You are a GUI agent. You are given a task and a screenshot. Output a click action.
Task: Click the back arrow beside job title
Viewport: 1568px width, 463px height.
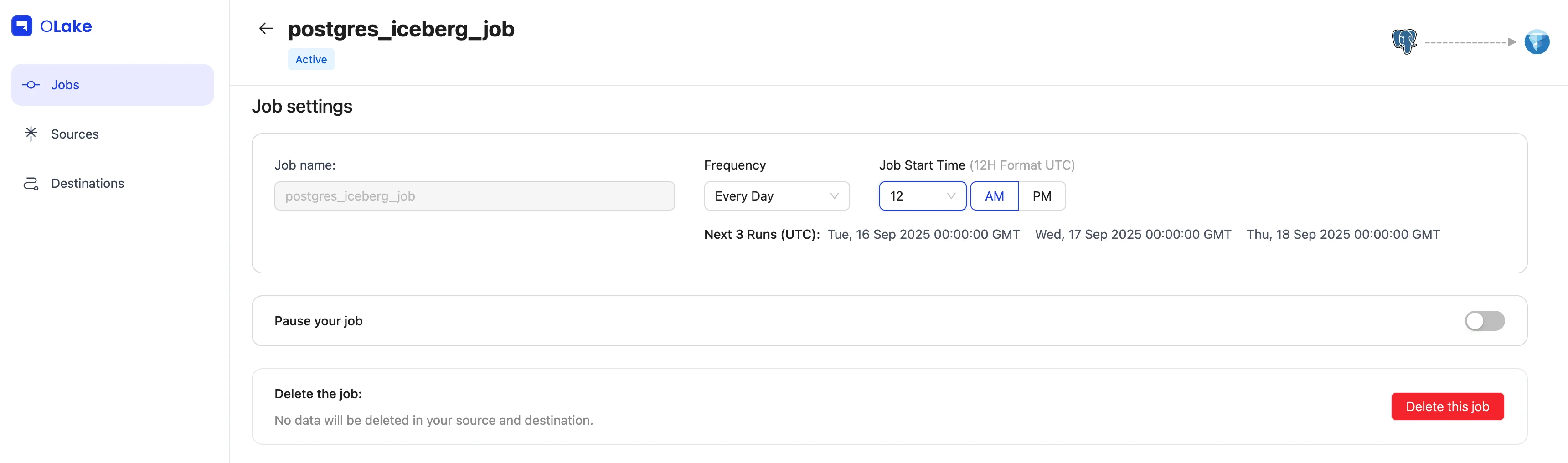[265, 29]
